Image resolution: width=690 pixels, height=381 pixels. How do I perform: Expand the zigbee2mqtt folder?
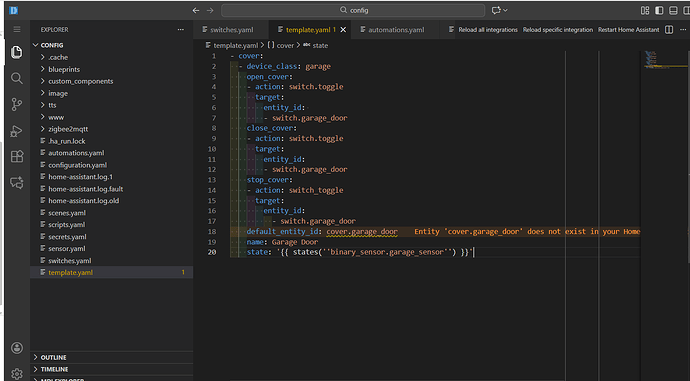(x=68, y=129)
